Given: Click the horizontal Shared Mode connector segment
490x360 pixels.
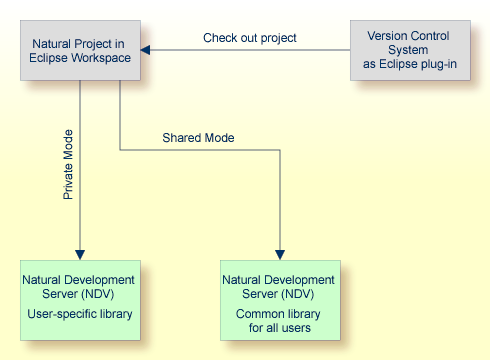Looking at the screenshot, I should (200, 150).
